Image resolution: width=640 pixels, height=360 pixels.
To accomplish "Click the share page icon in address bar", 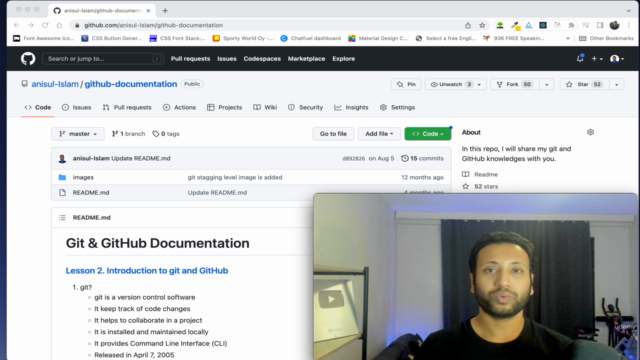I will point(468,25).
